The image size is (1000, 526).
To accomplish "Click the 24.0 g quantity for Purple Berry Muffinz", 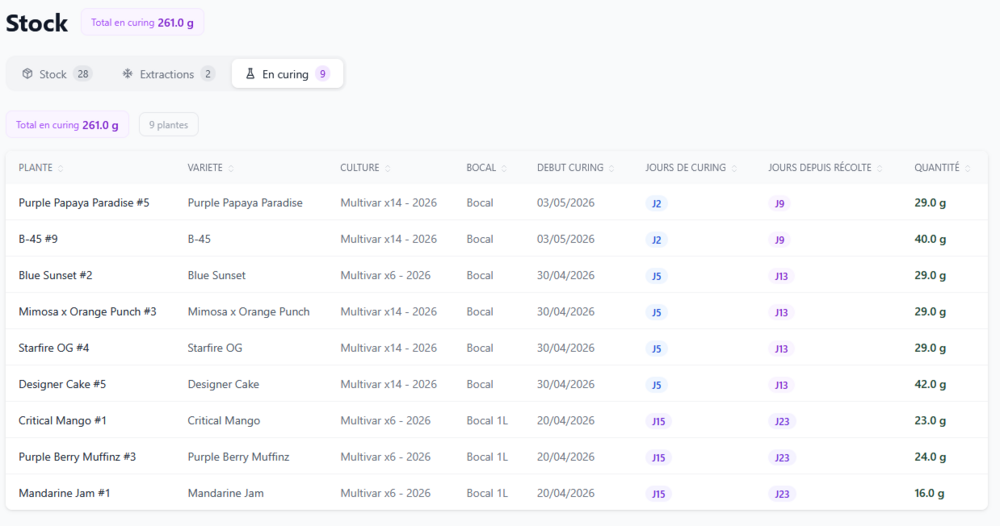I will (930, 457).
